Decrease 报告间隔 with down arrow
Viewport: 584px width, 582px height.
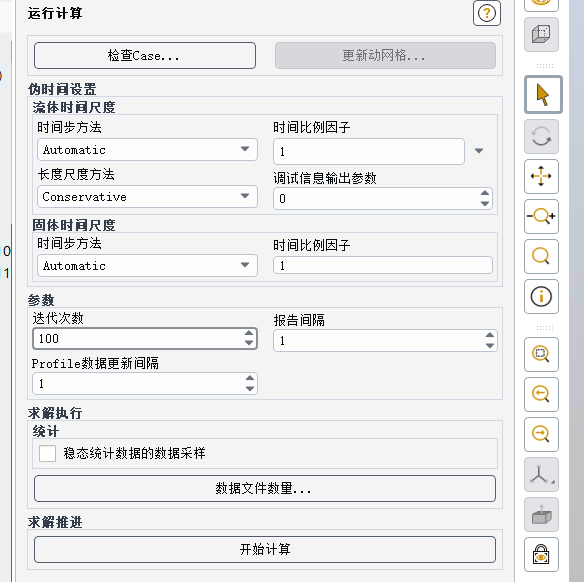490,346
